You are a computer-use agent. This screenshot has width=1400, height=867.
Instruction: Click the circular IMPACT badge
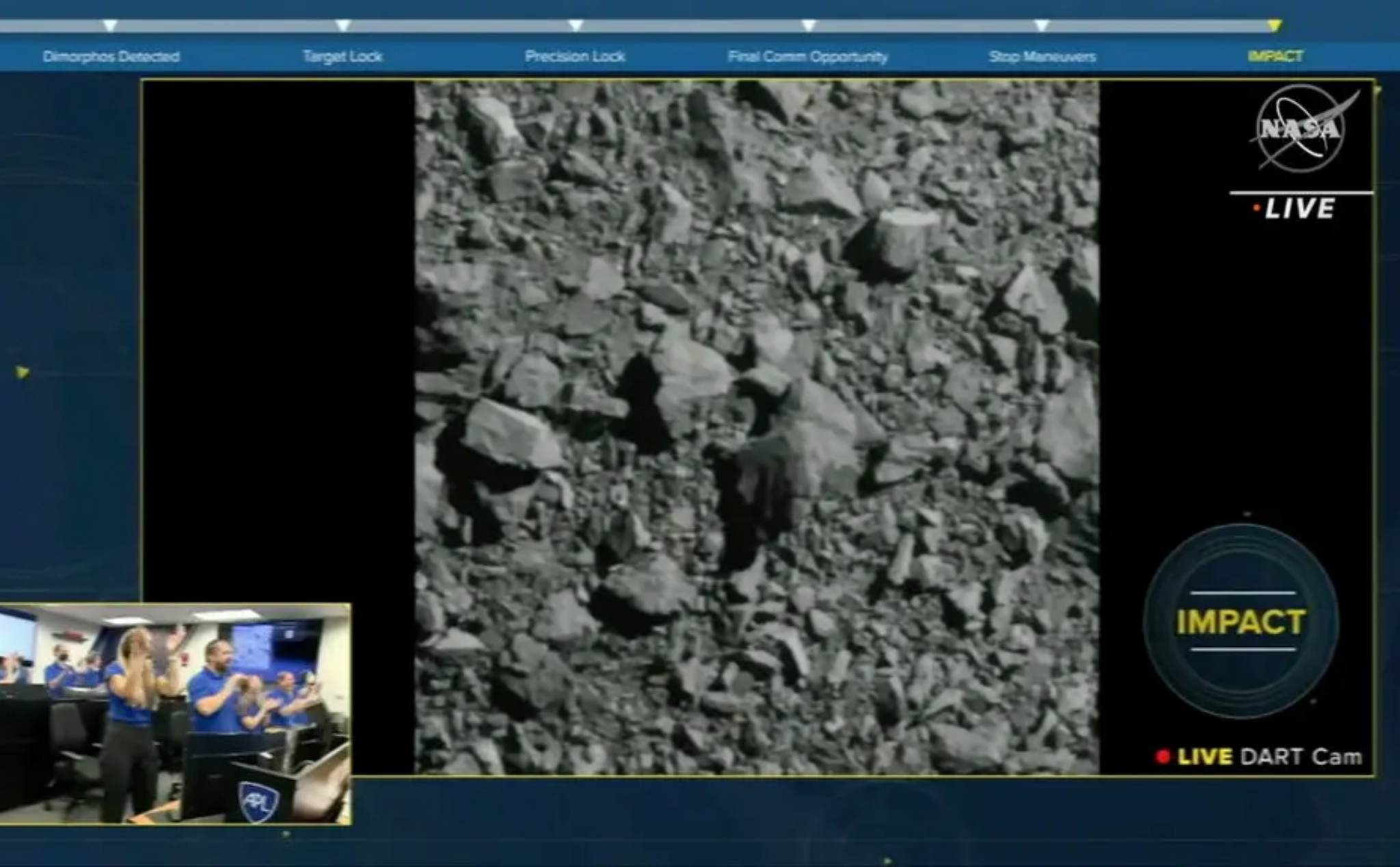pos(1241,621)
